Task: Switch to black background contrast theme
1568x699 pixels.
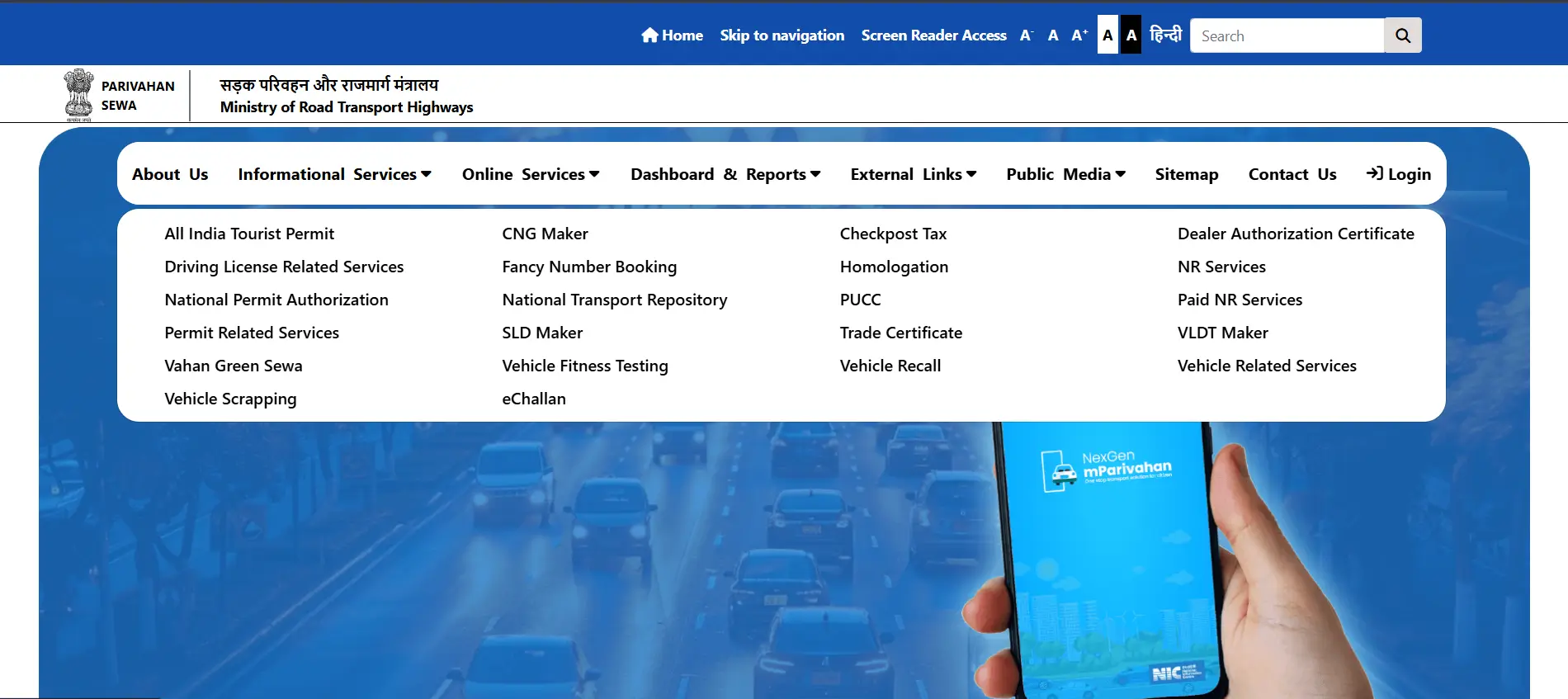Action: tap(1131, 35)
